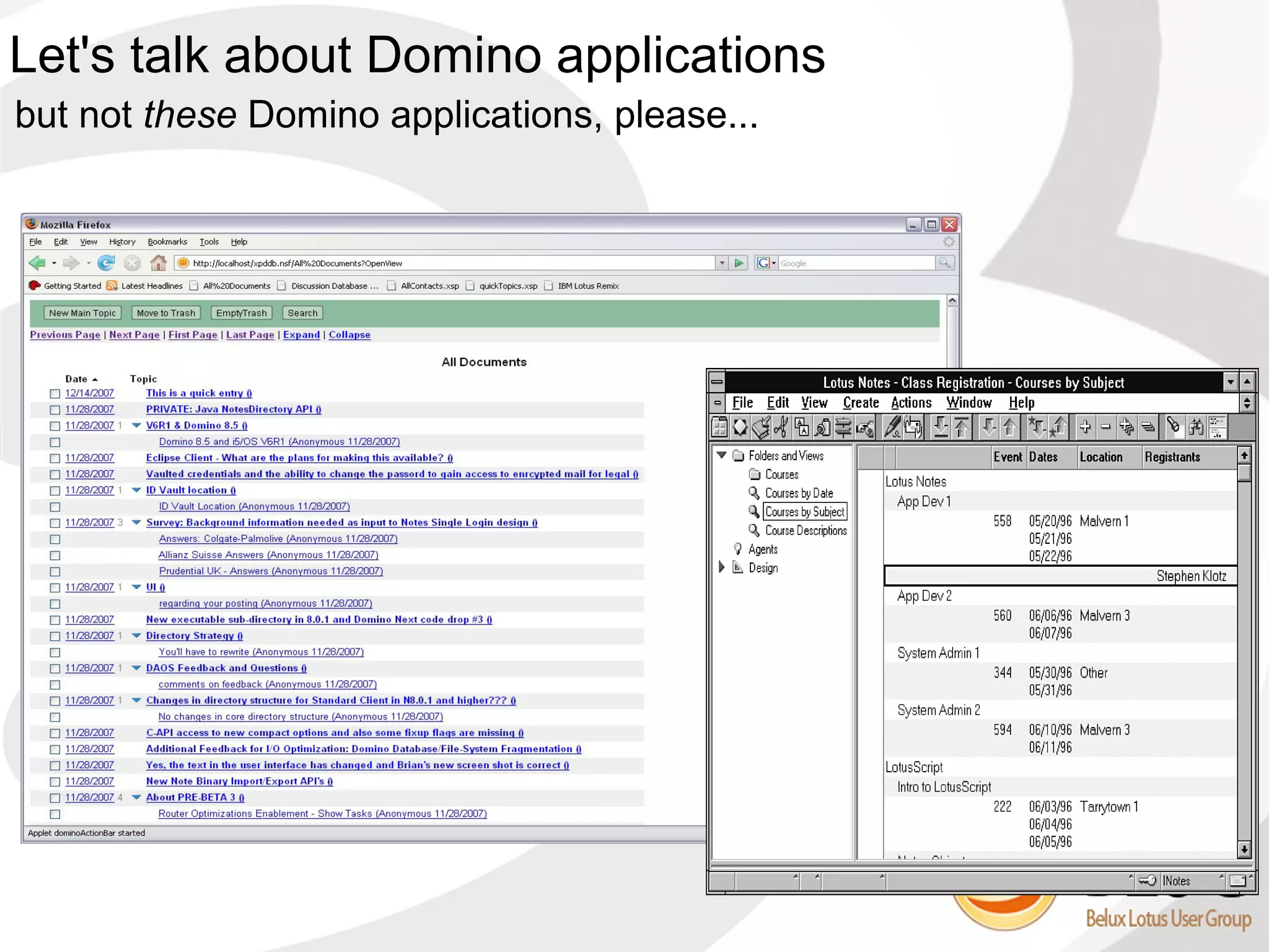This screenshot has width=1269, height=952.
Task: Click the diamond-shaped icon in Notes toolbar
Action: tap(740, 427)
